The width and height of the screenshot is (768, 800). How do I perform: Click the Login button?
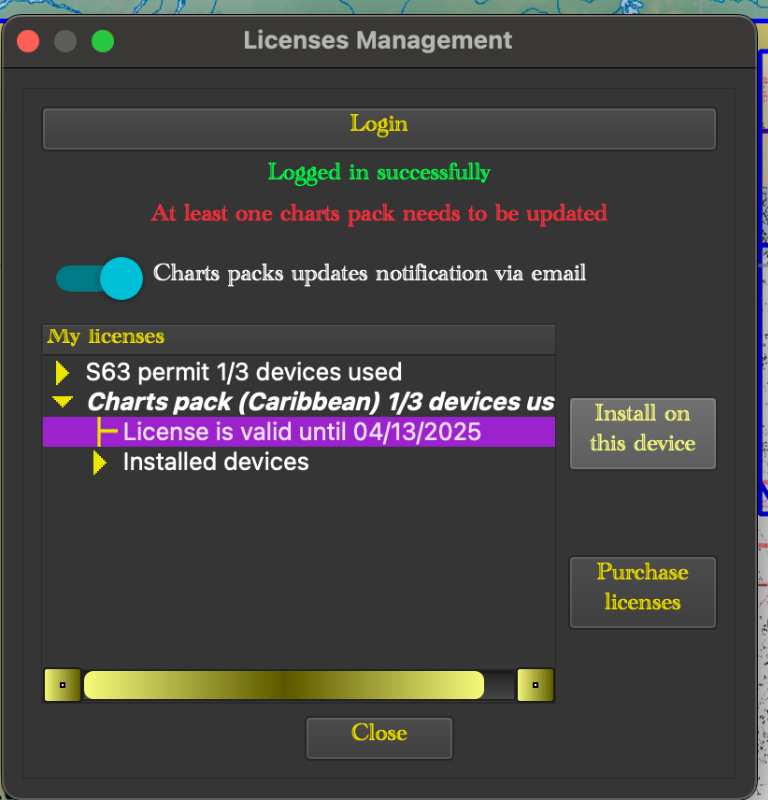(x=379, y=129)
